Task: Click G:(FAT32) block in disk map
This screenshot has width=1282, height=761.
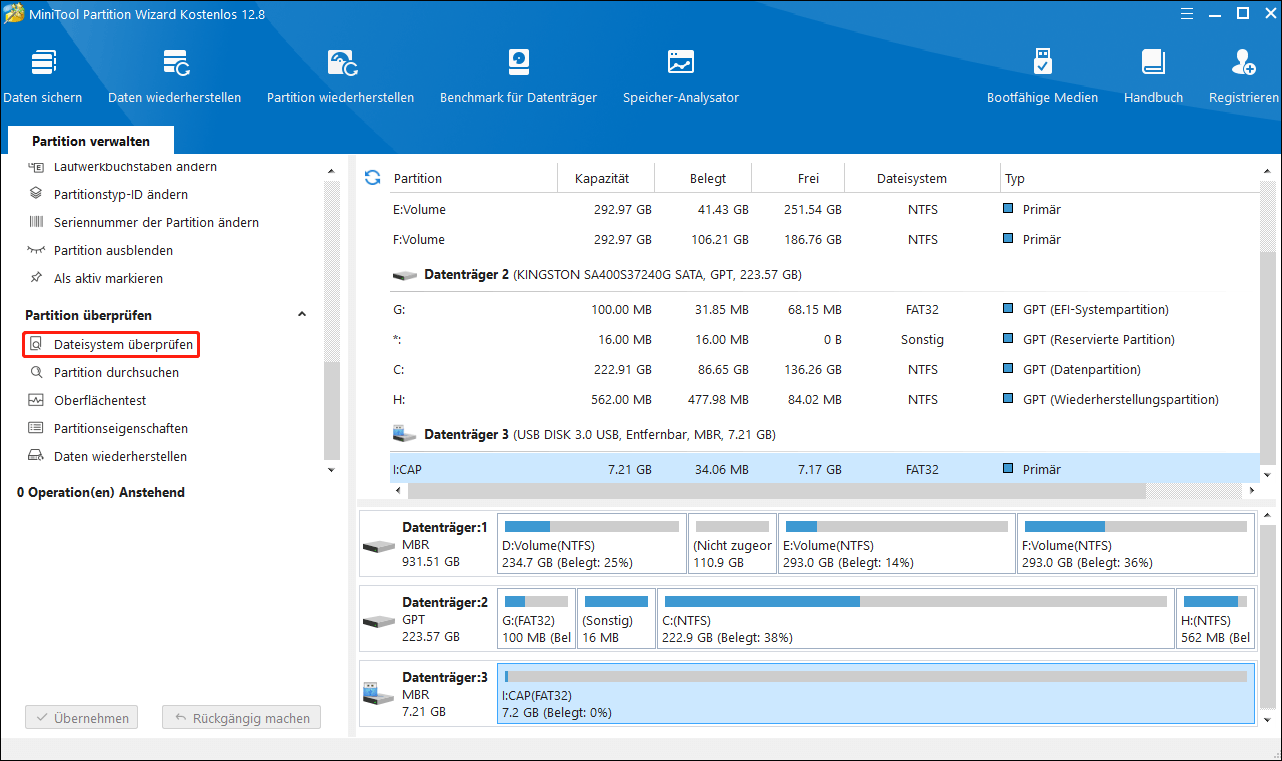Action: pyautogui.click(x=536, y=619)
